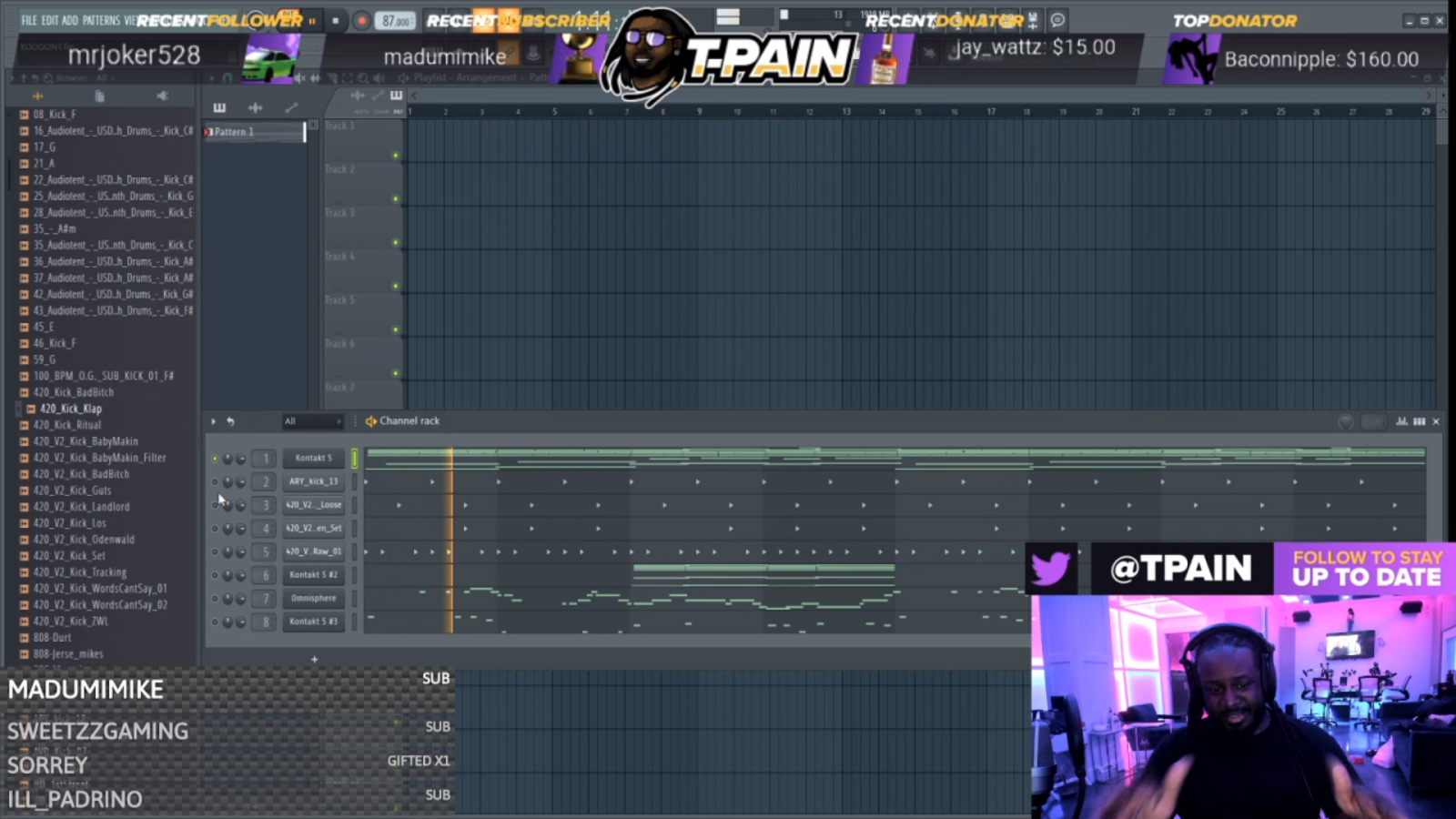Click the browser speaker preview icon

click(162, 96)
